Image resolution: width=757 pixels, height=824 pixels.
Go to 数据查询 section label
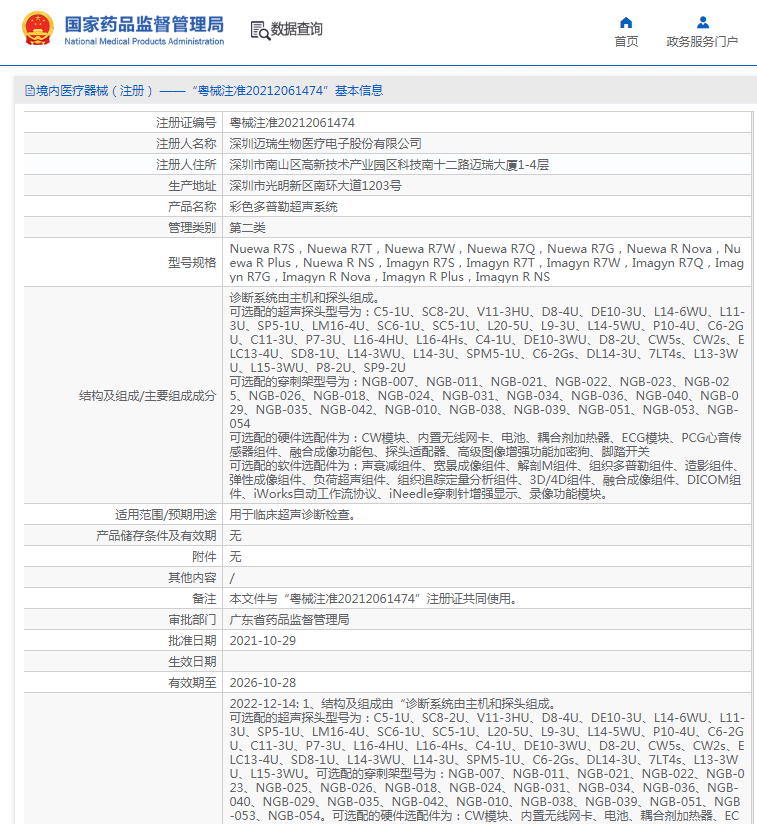[x=297, y=30]
